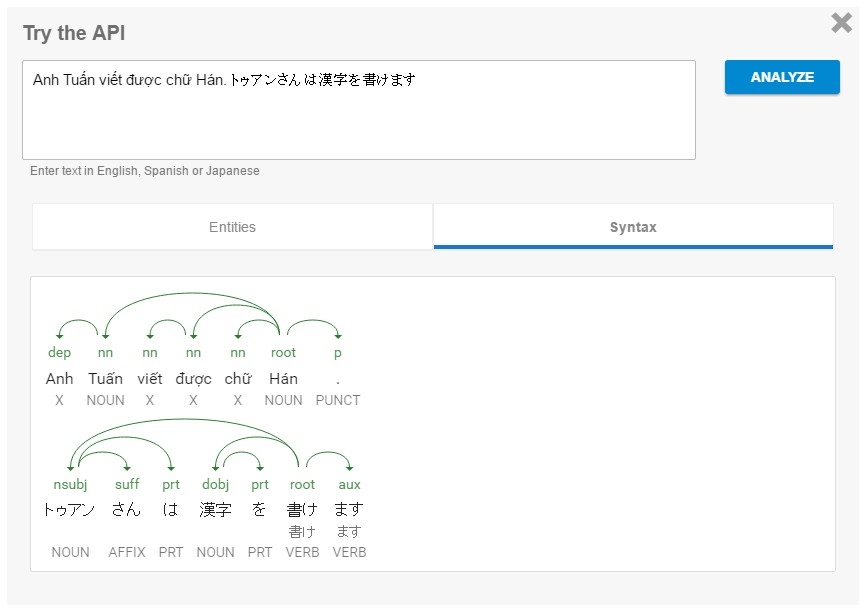Click the word 'Anh' in the syntax tree
The image size is (864, 613).
point(60,378)
